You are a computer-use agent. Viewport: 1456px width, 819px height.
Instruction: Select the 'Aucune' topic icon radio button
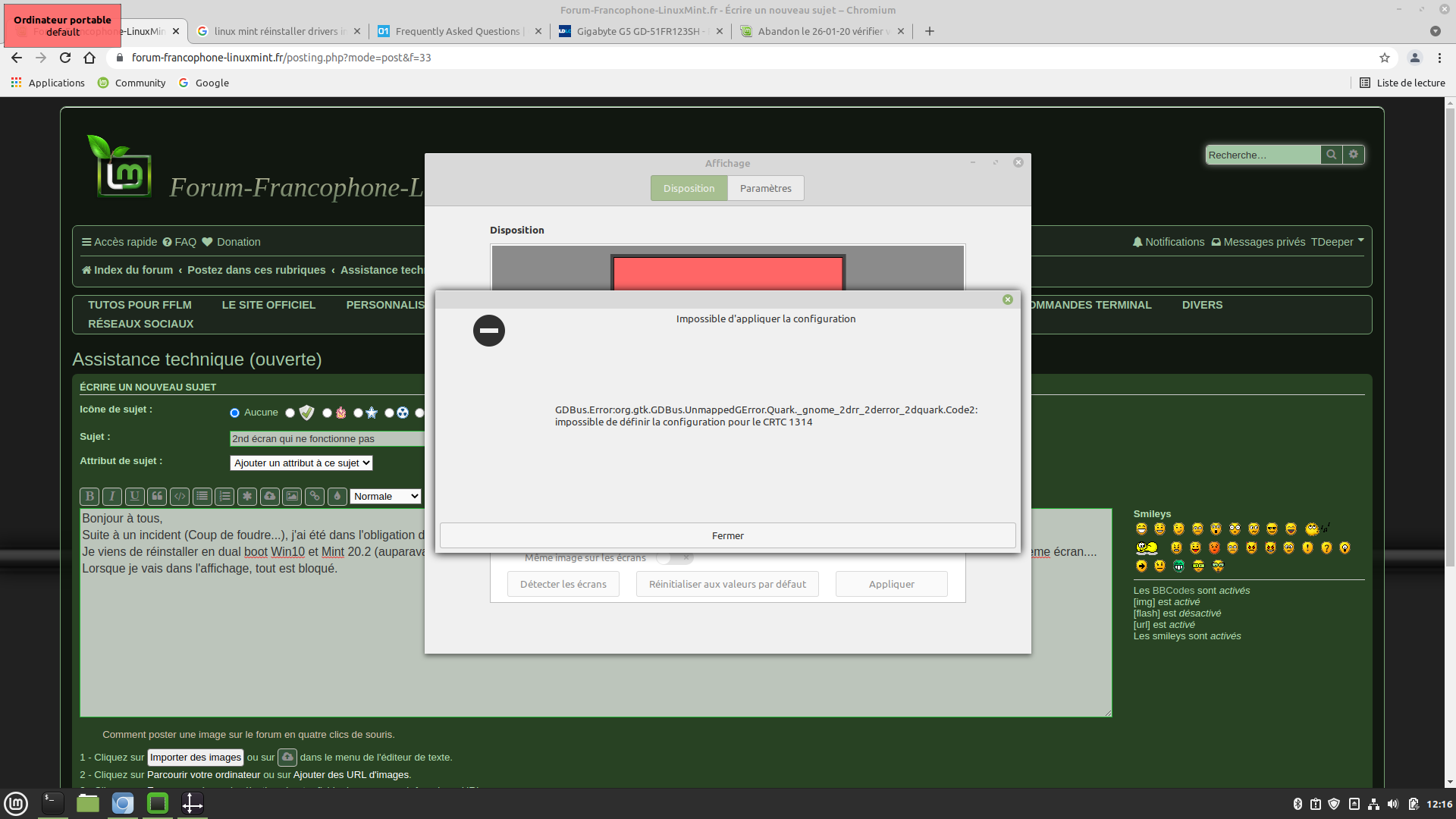click(x=234, y=413)
